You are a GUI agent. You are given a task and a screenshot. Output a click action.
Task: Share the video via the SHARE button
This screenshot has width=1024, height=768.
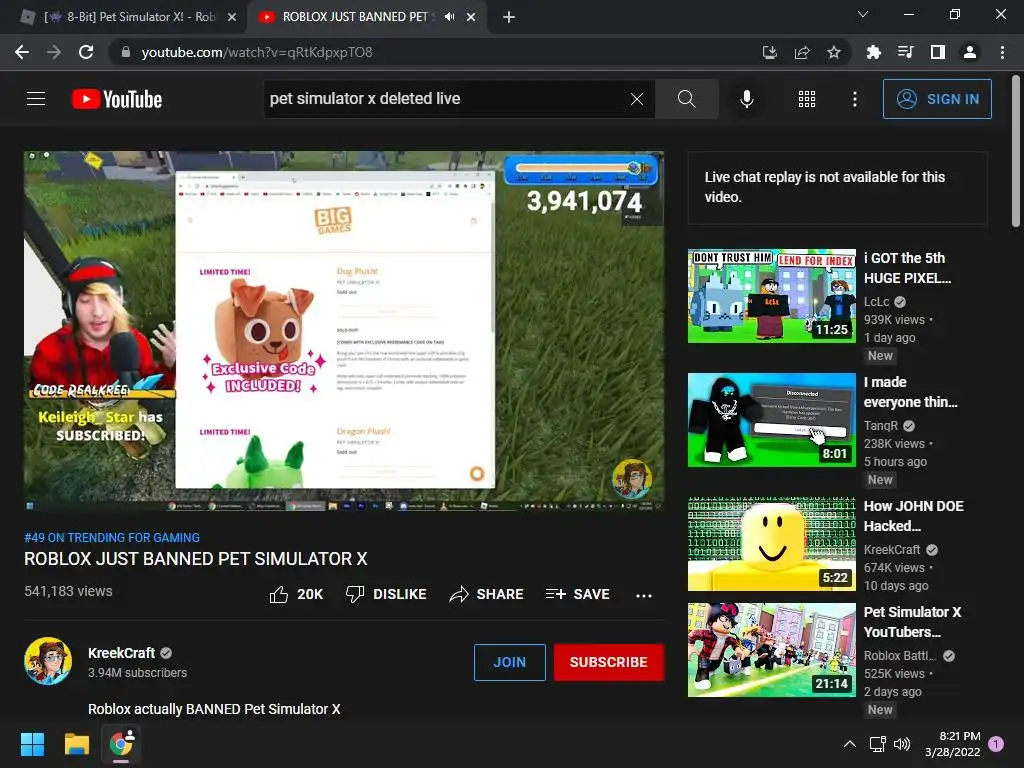click(x=487, y=594)
